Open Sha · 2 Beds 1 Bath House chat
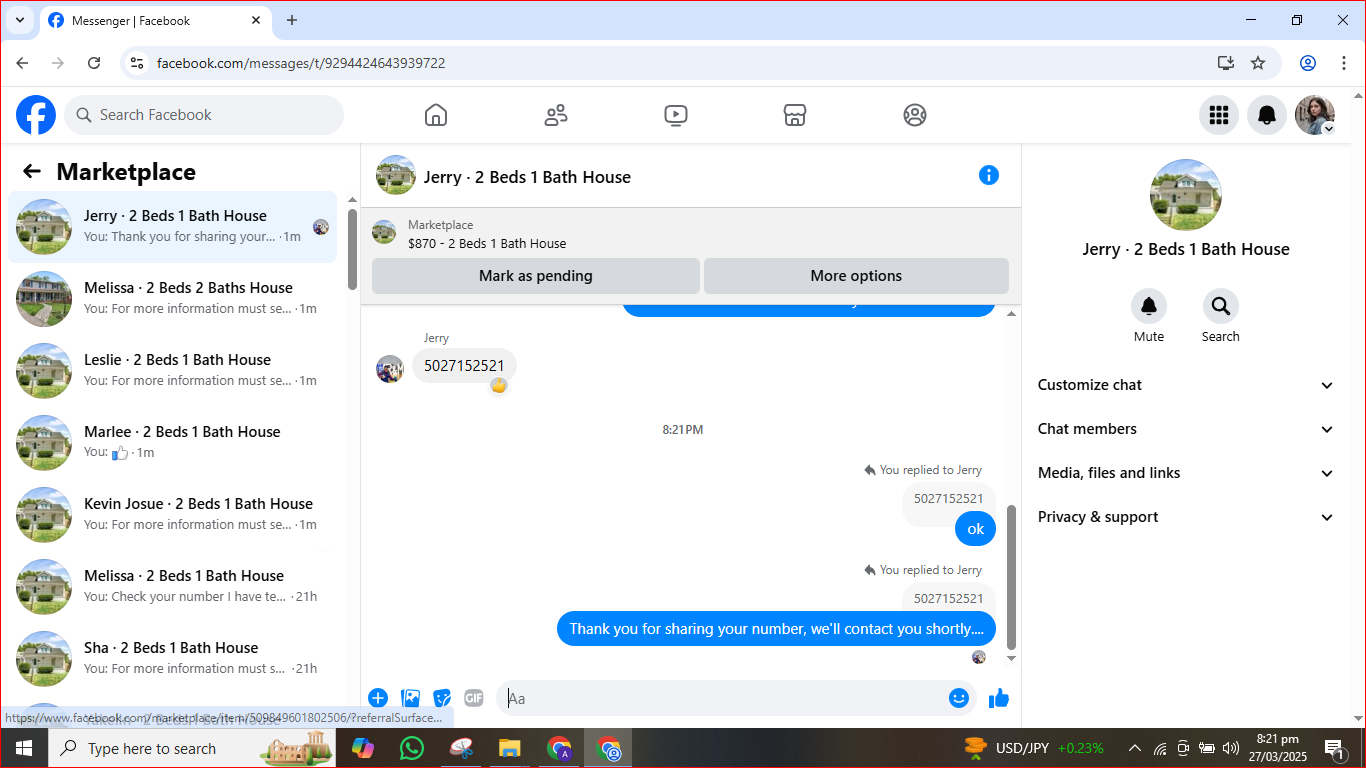 pos(173,659)
